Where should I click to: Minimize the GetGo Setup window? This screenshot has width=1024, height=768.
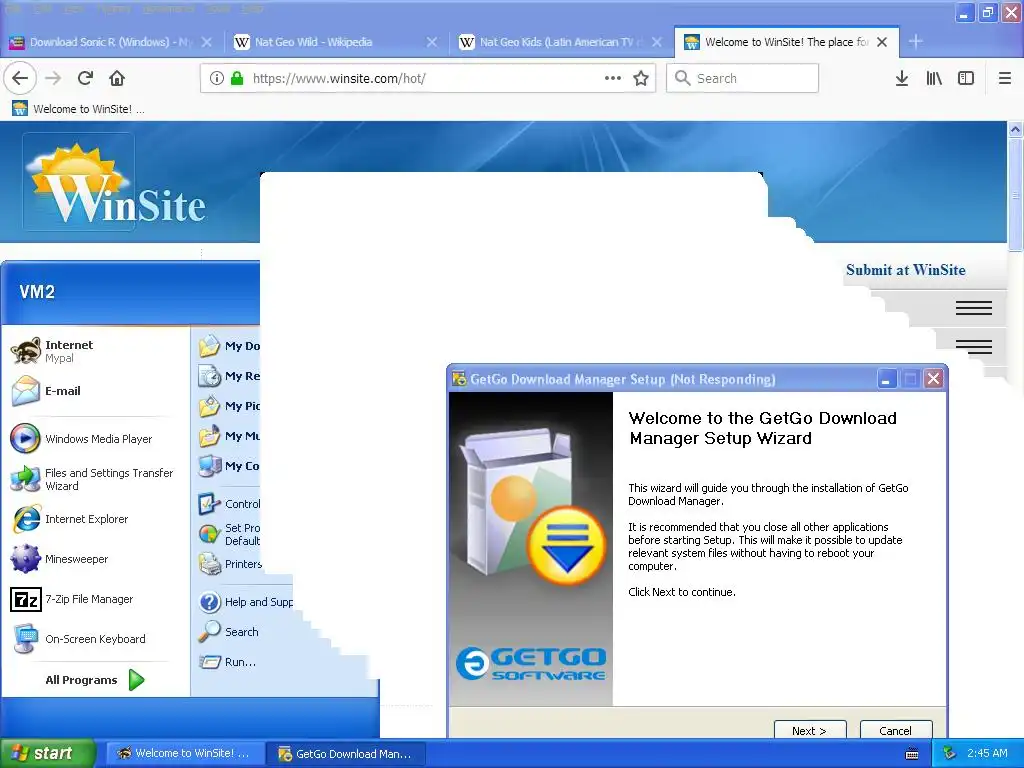tap(886, 379)
